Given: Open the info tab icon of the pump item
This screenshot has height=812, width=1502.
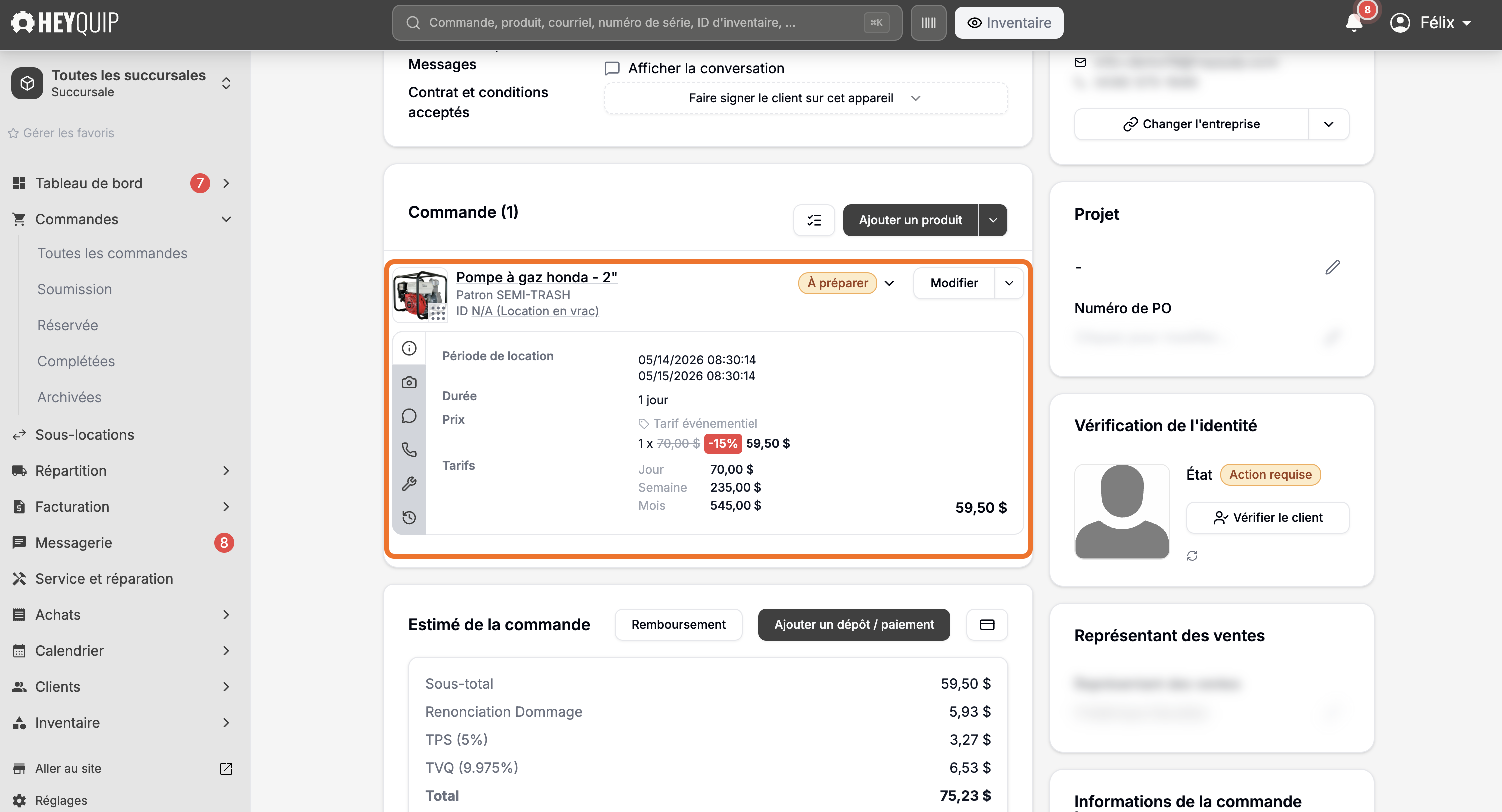Looking at the screenshot, I should [x=409, y=348].
